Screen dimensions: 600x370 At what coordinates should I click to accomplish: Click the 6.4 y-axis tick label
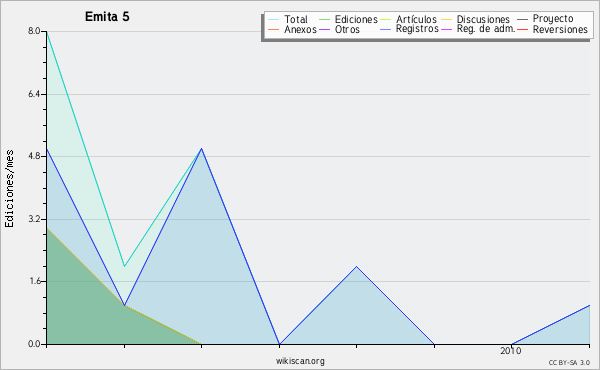pos(34,94)
